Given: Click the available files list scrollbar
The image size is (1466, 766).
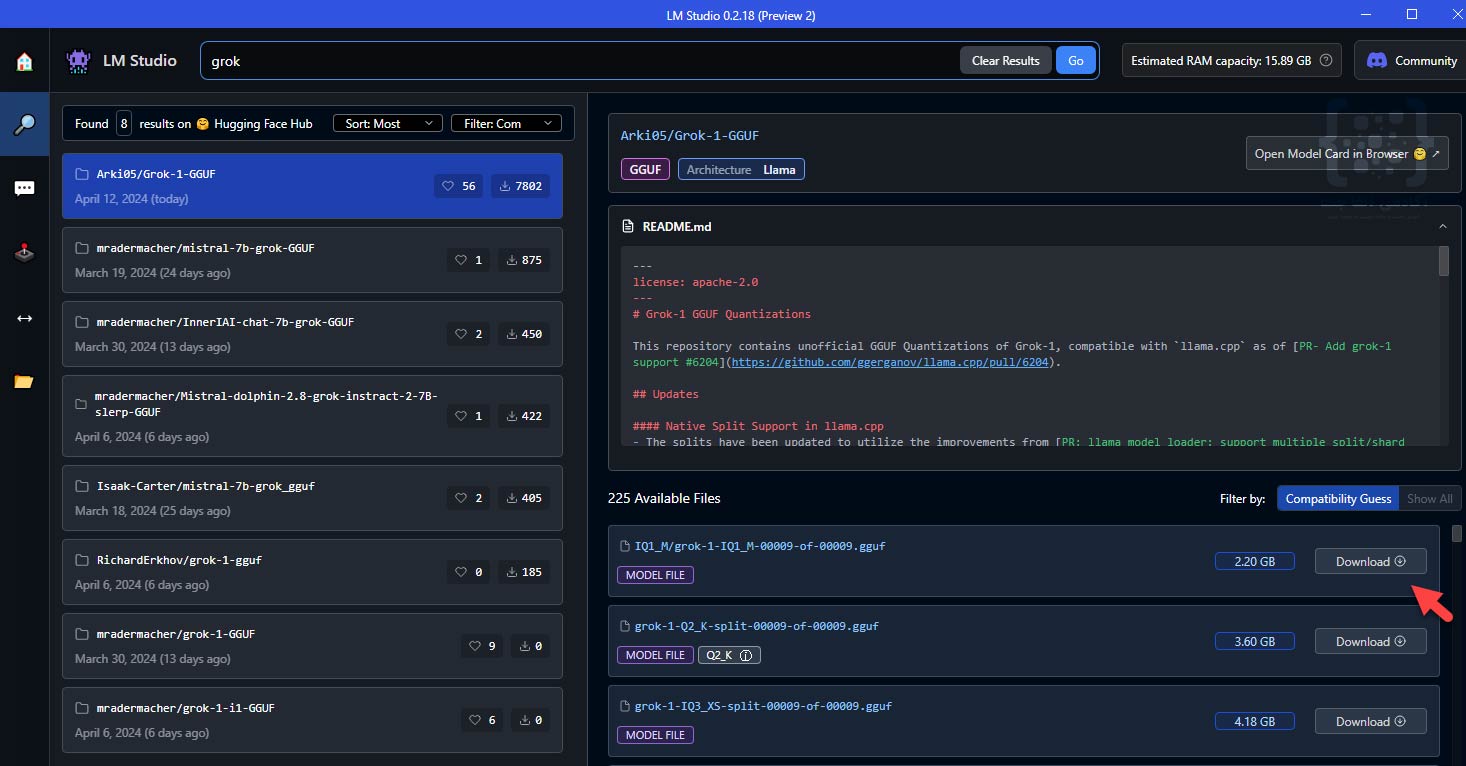Looking at the screenshot, I should tap(1457, 533).
